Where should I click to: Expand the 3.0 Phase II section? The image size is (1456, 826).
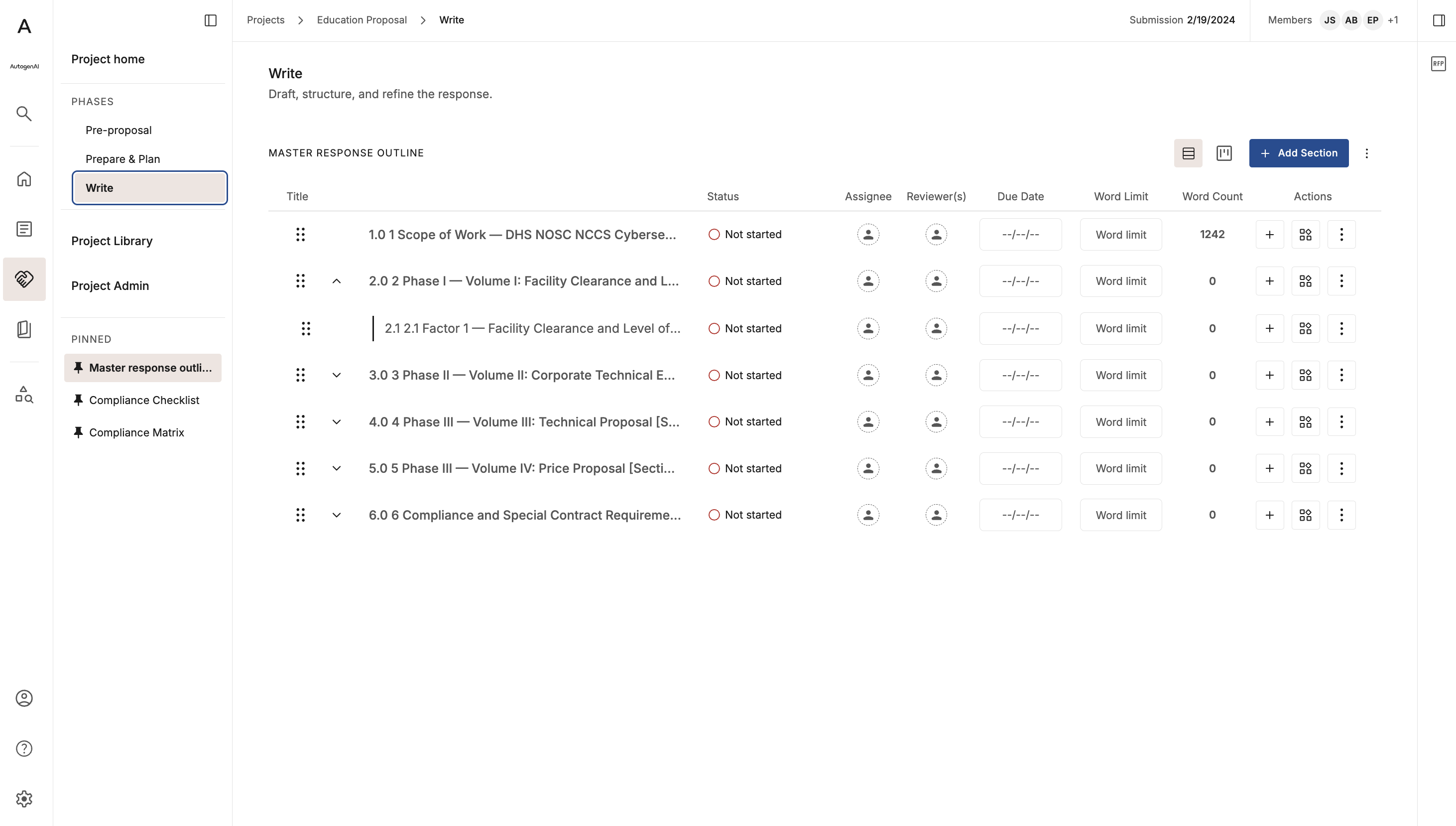(337, 375)
